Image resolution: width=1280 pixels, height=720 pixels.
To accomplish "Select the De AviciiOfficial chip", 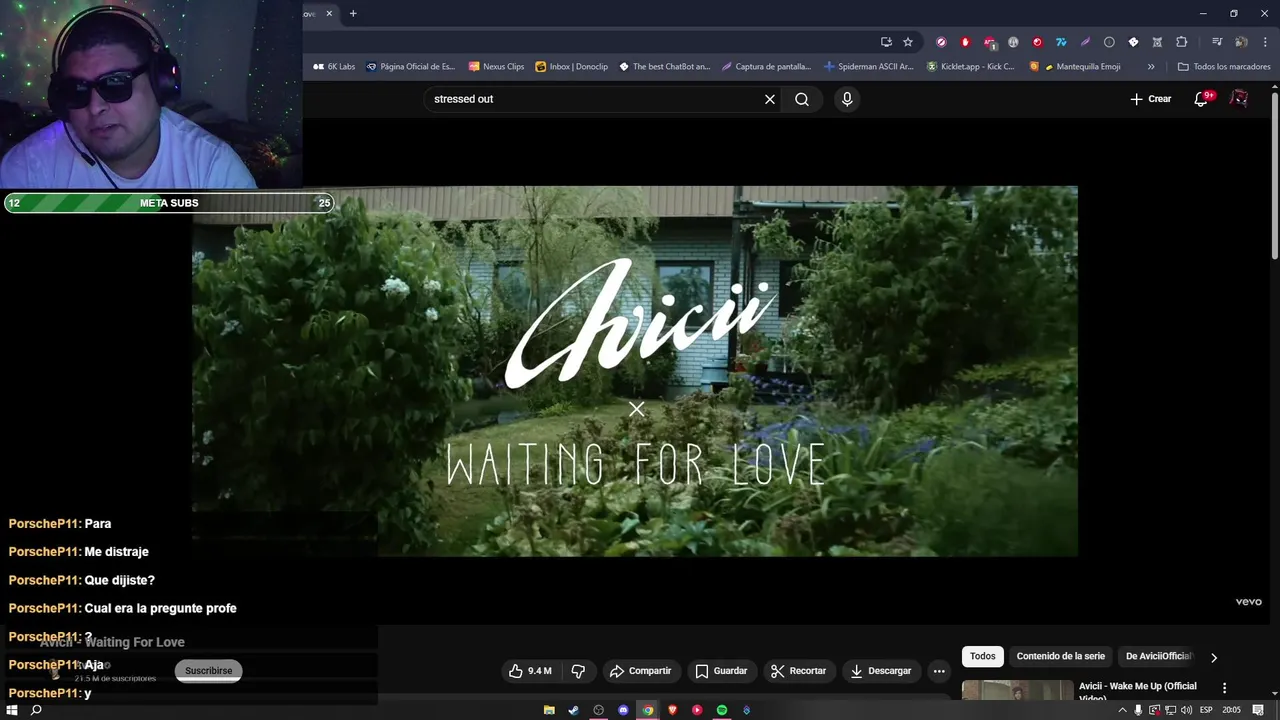I will click(x=1158, y=656).
